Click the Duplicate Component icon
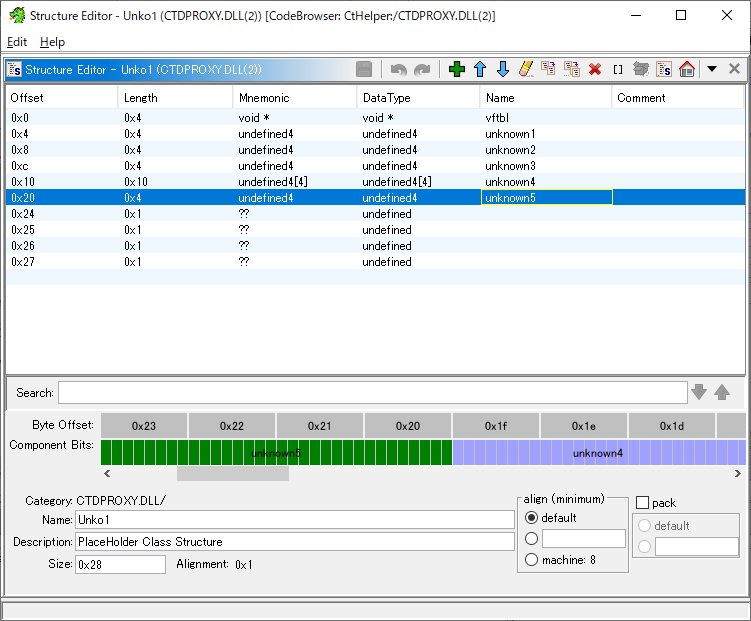The image size is (751, 621). click(x=548, y=69)
